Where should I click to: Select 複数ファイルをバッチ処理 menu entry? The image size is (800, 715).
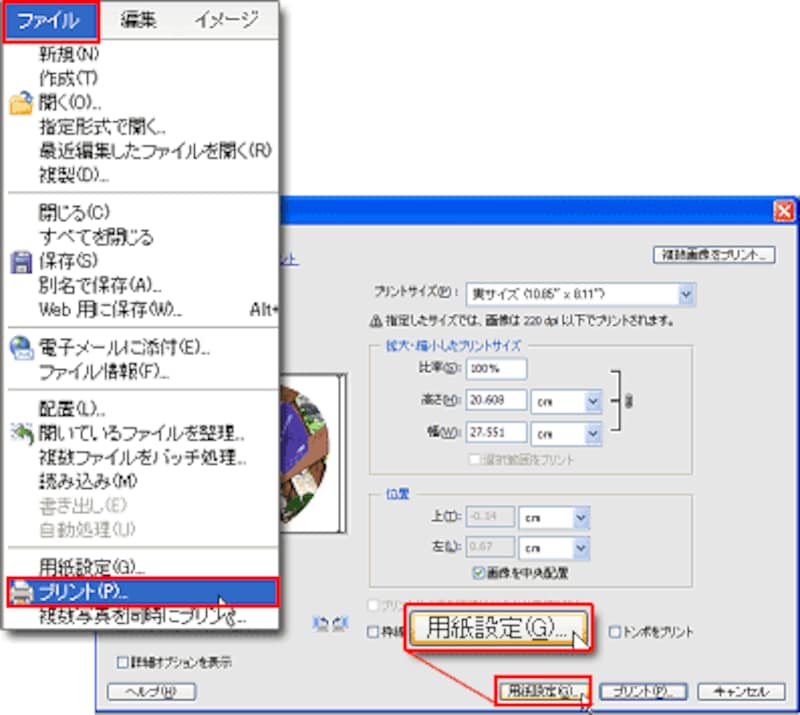point(142,458)
